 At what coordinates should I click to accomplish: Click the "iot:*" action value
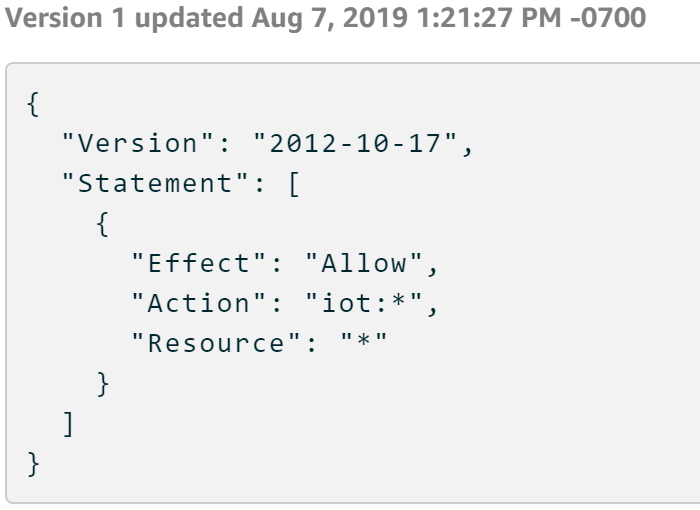pos(355,307)
